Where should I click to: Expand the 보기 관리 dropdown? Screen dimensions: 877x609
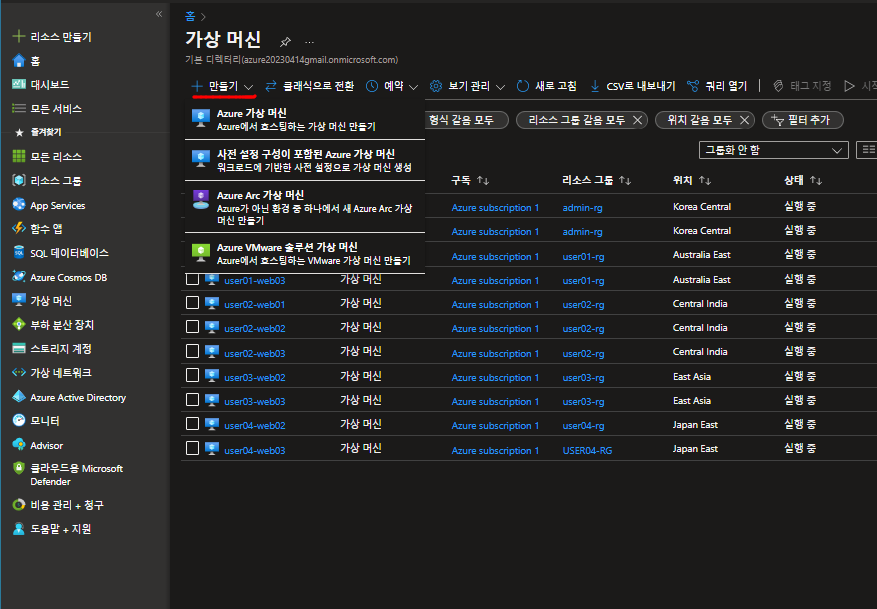(x=468, y=86)
